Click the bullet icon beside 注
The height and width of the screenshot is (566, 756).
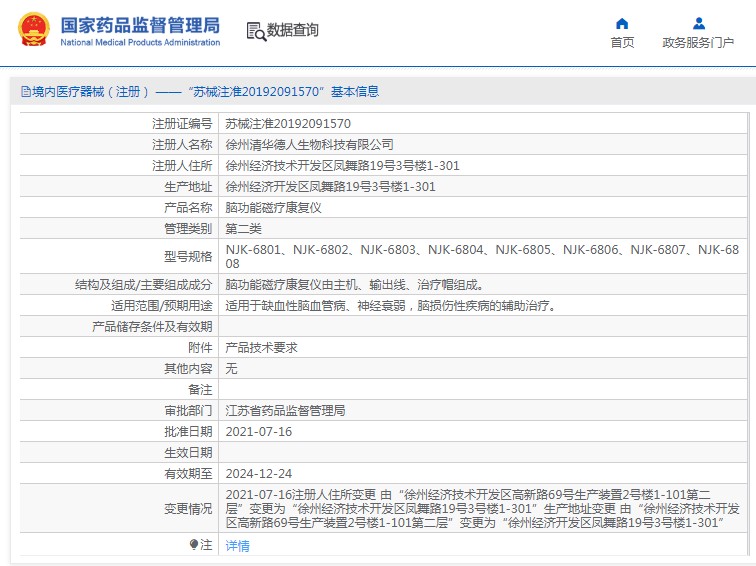click(x=194, y=545)
